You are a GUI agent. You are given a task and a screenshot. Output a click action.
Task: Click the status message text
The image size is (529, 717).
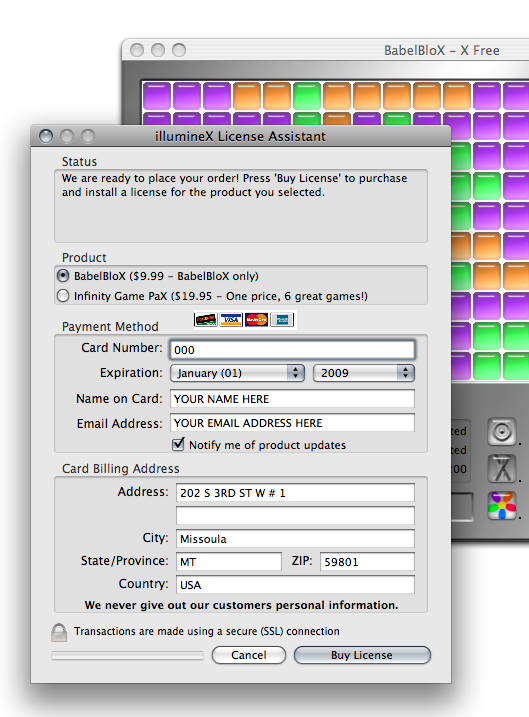(x=234, y=185)
